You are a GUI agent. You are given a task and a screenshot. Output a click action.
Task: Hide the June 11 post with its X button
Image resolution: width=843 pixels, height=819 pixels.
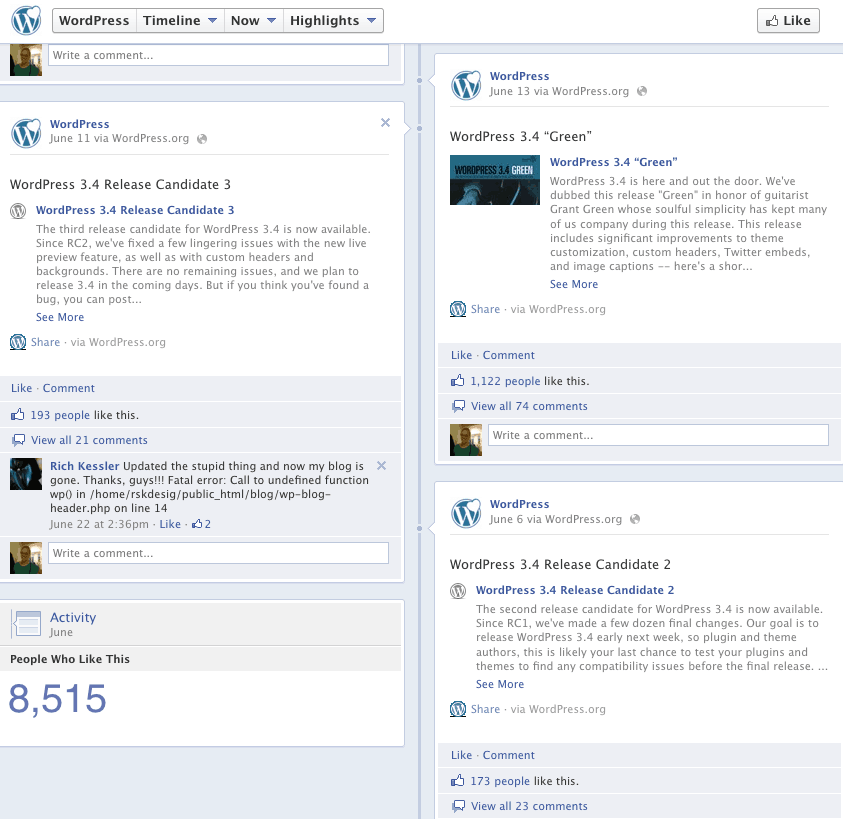(x=385, y=123)
